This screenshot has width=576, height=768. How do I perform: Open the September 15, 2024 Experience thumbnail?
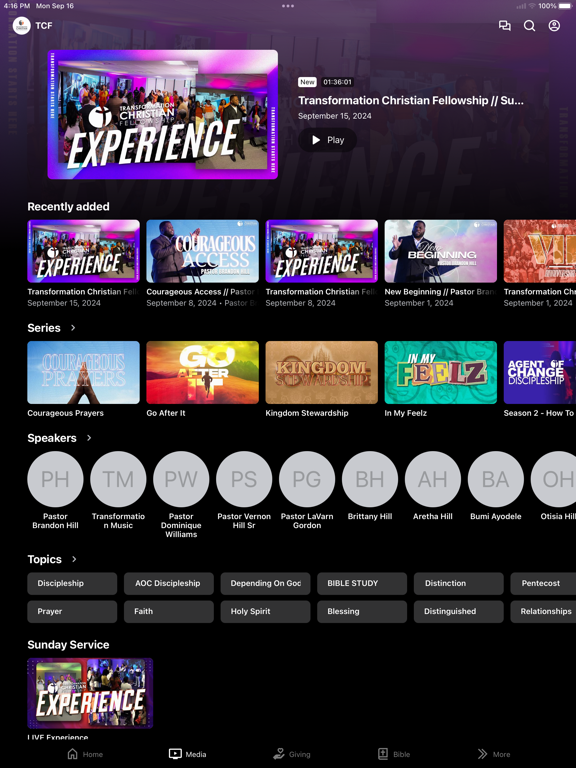[83, 251]
